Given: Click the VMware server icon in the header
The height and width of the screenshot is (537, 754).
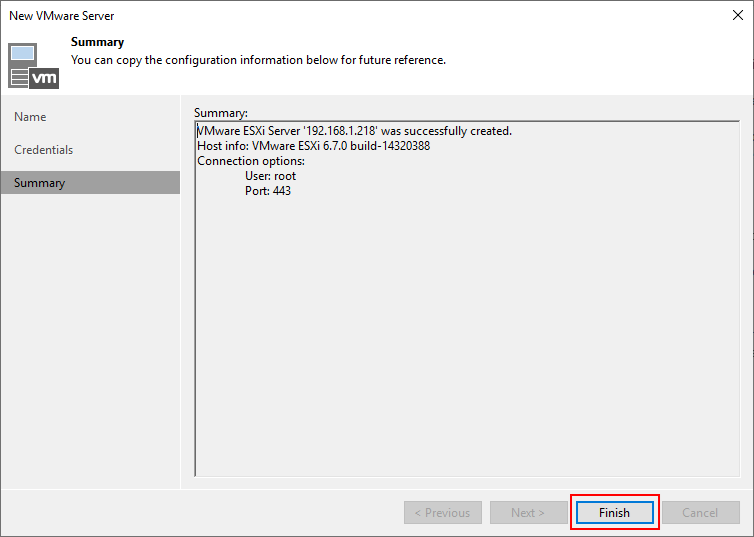Looking at the screenshot, I should (33, 66).
